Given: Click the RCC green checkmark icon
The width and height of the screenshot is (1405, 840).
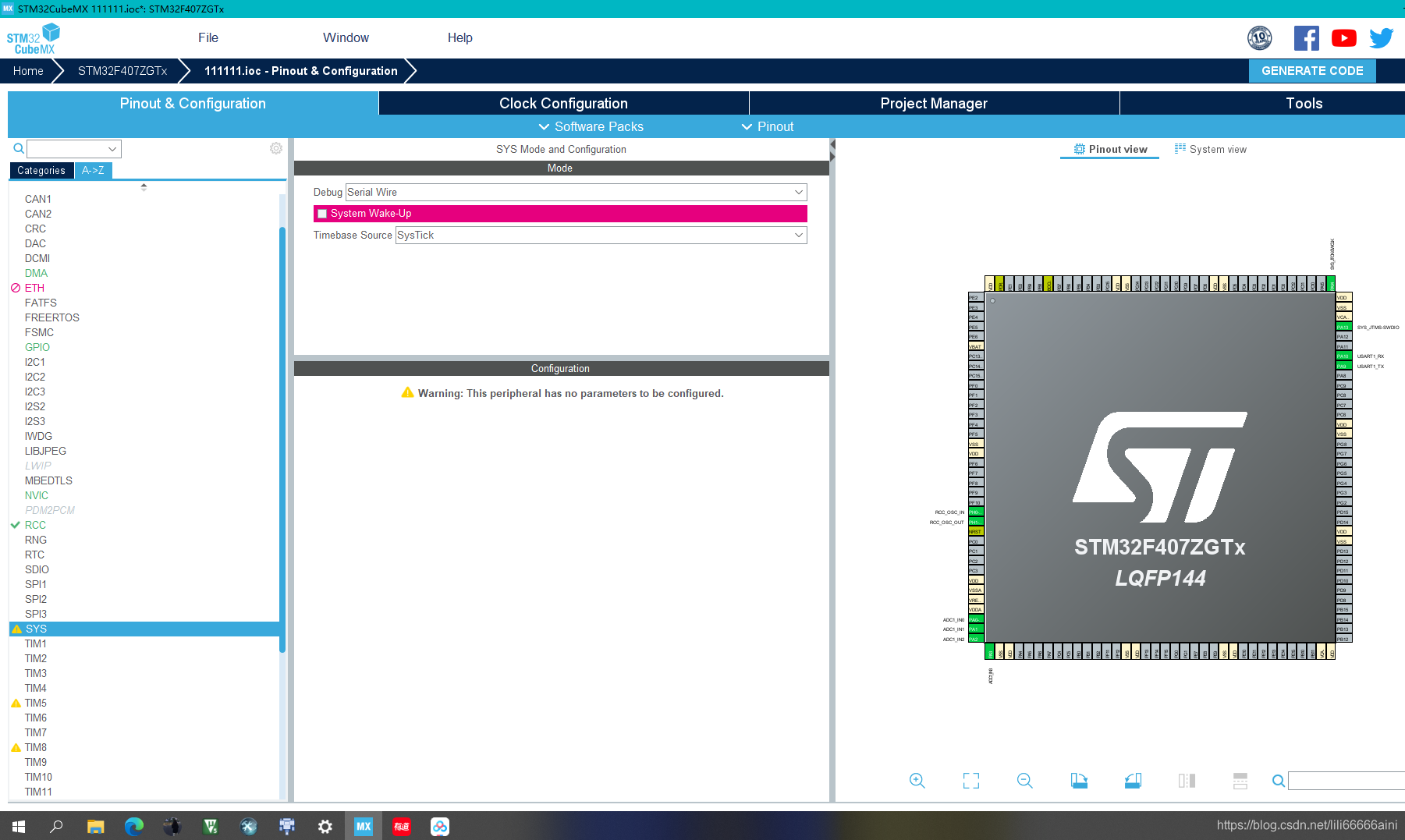Looking at the screenshot, I should [x=16, y=525].
